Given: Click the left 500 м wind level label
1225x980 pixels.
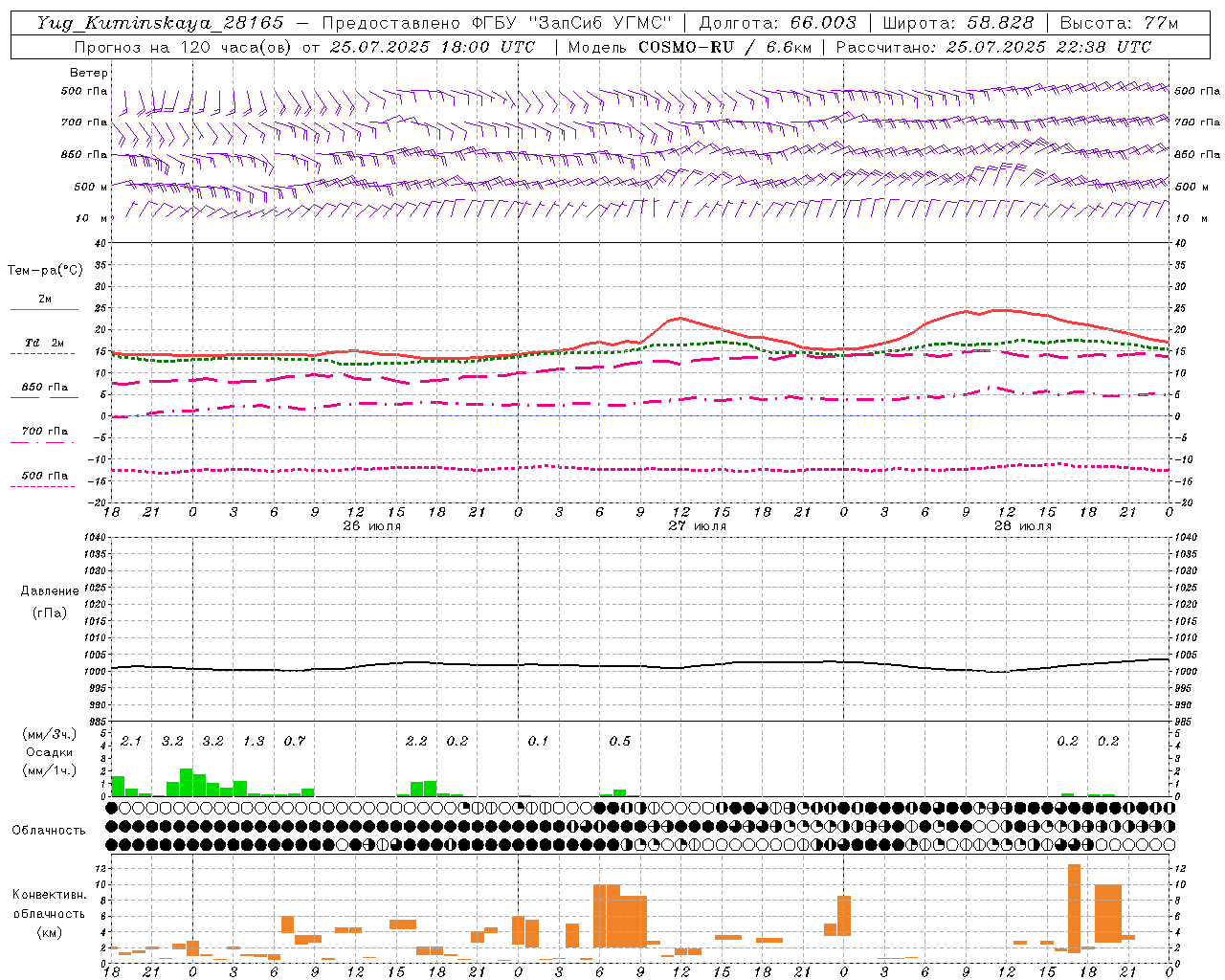Looking at the screenshot, I should click(x=91, y=187).
